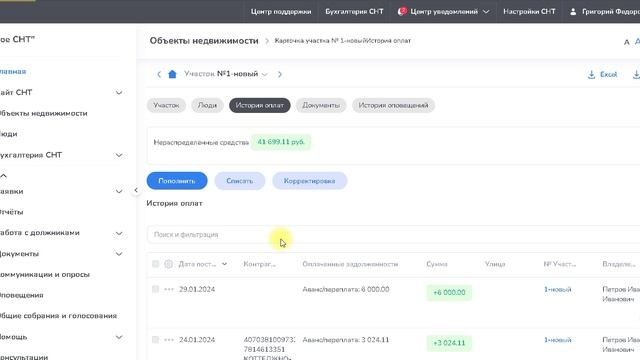Click the Пополнить button
Viewport: 640px width, 360px height.
click(177, 181)
